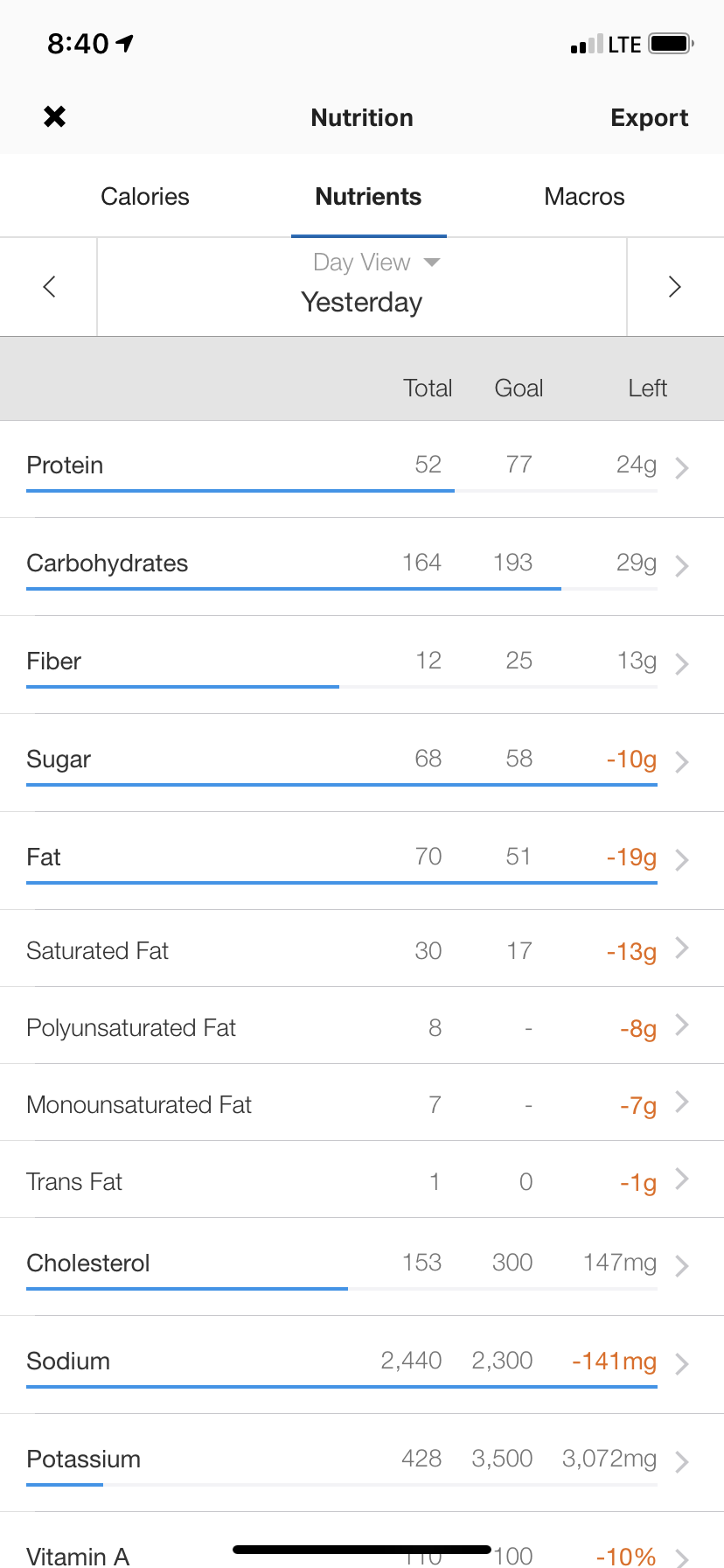
Task: Open Fat row details arrow
Action: [682, 860]
